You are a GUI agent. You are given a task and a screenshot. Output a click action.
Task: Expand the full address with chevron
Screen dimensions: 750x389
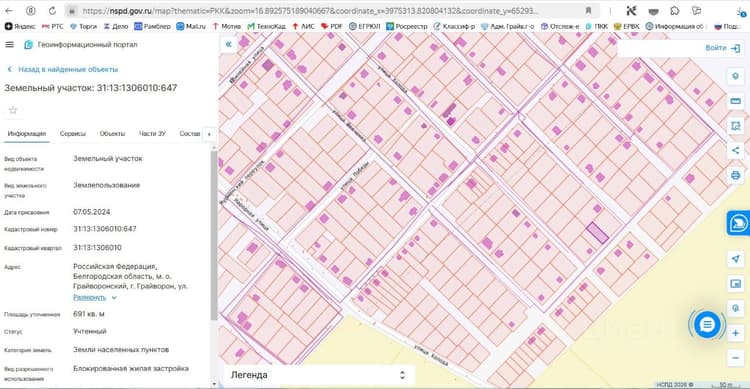[x=114, y=298]
